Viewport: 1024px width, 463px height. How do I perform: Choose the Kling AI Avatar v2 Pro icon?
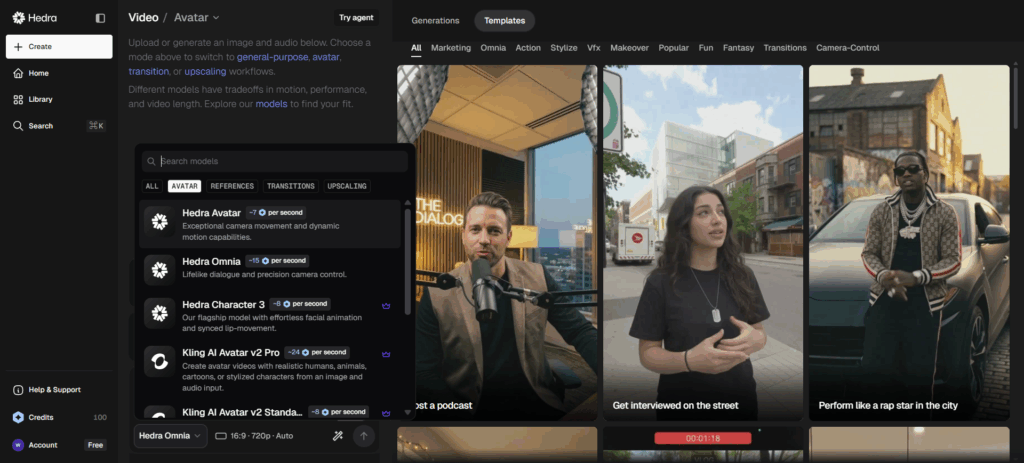coord(159,361)
